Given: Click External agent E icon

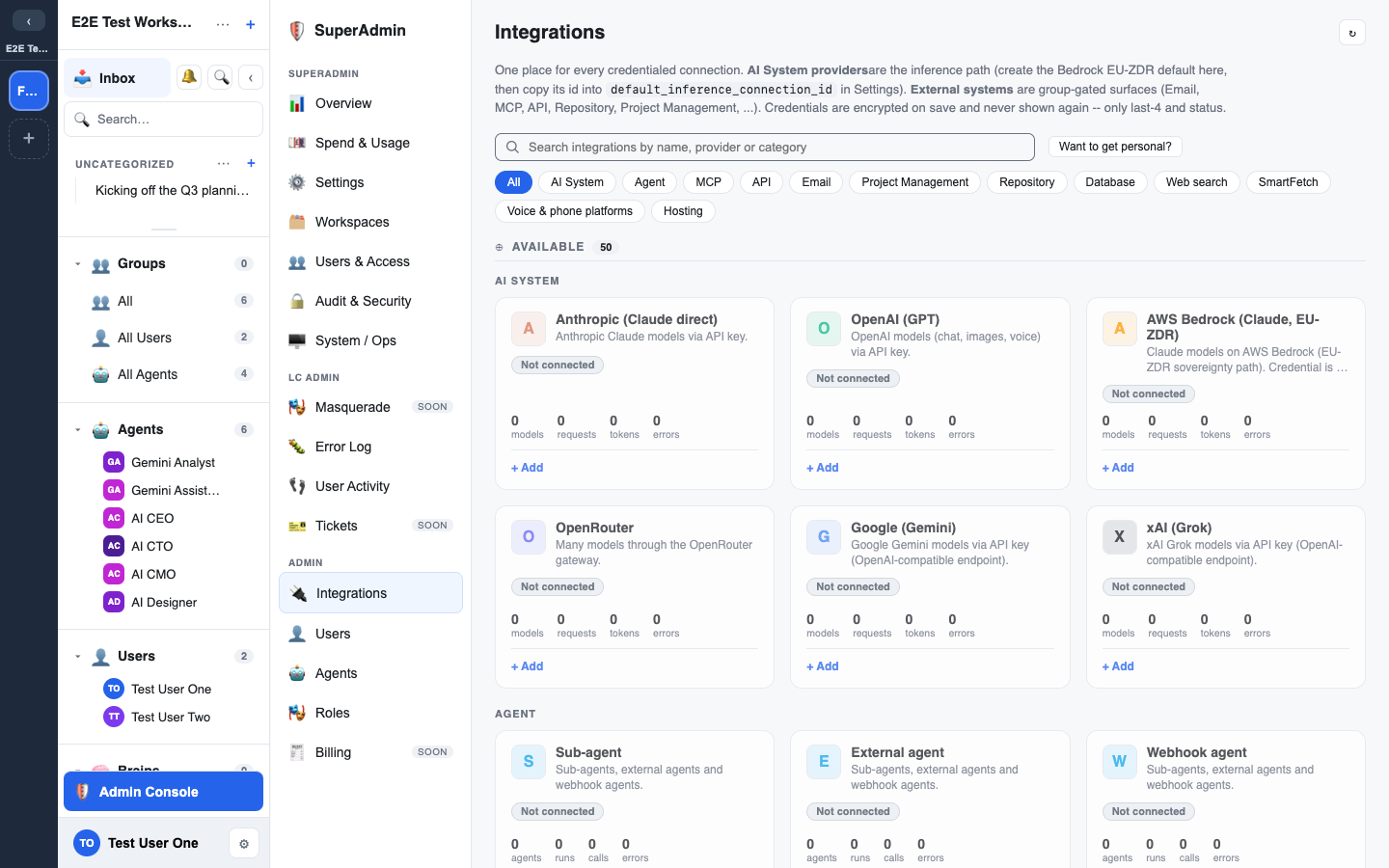Looking at the screenshot, I should point(824,762).
